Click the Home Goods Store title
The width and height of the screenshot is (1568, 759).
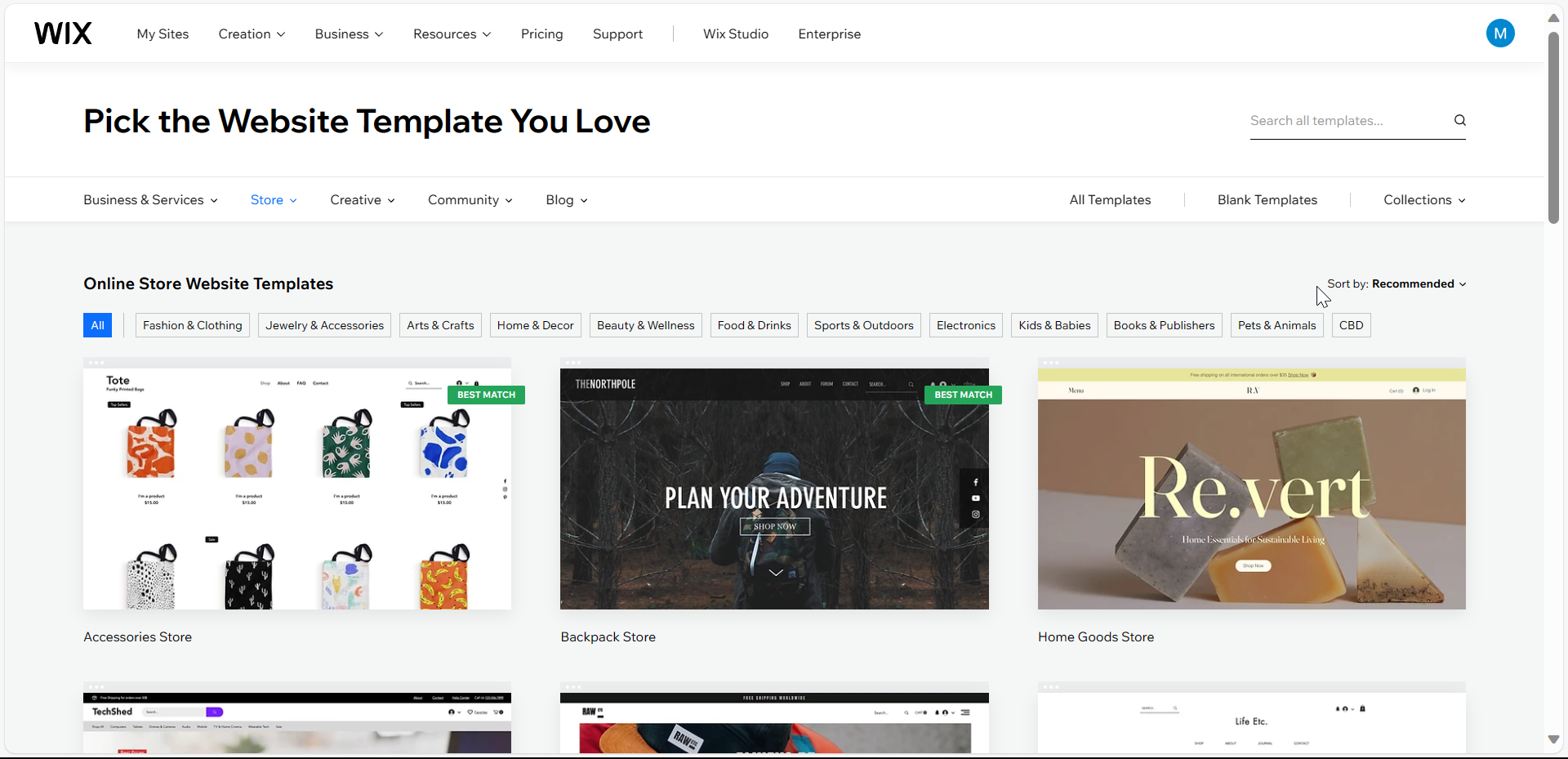pyautogui.click(x=1096, y=637)
